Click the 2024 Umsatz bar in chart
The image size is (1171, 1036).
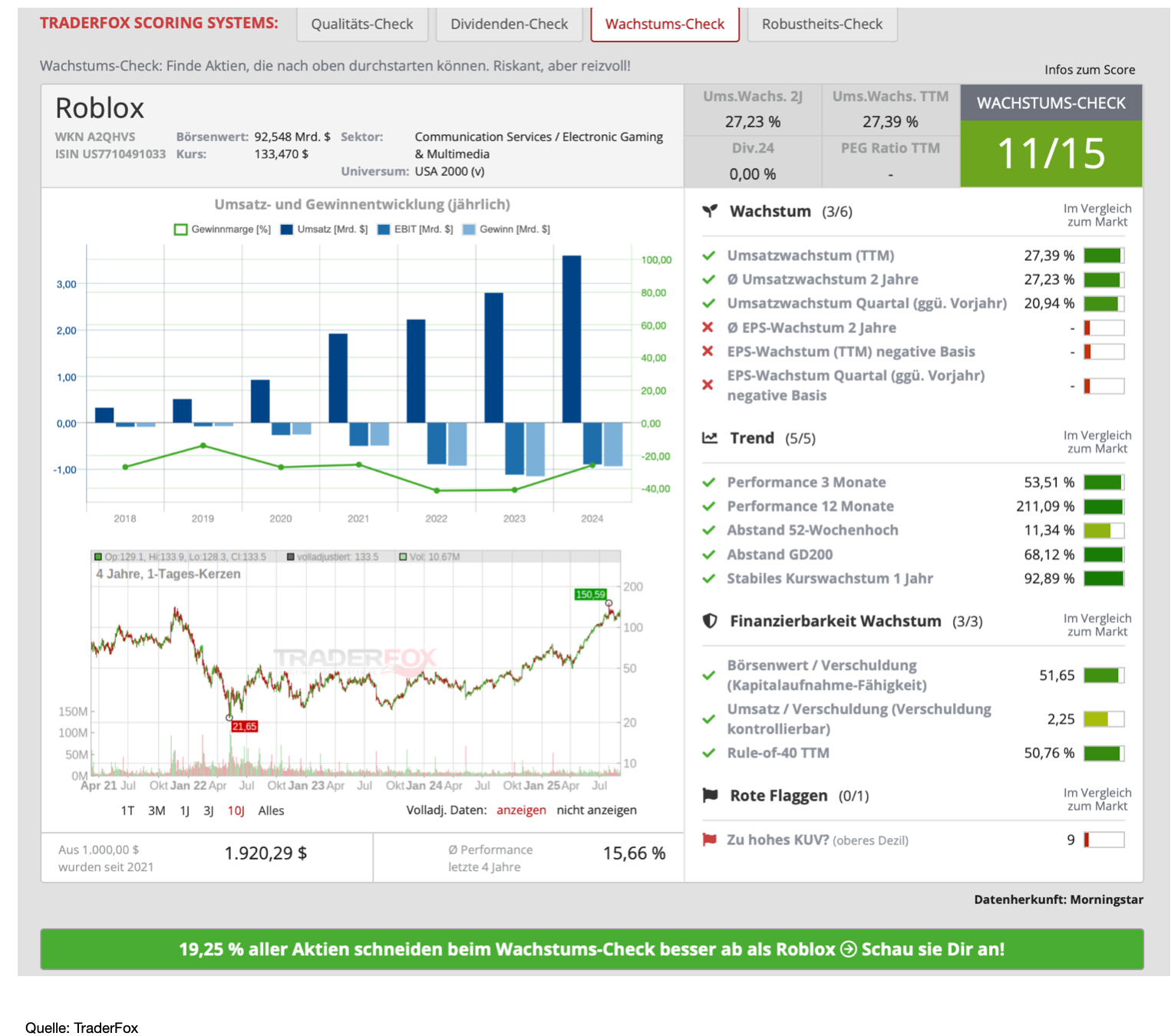click(x=572, y=339)
